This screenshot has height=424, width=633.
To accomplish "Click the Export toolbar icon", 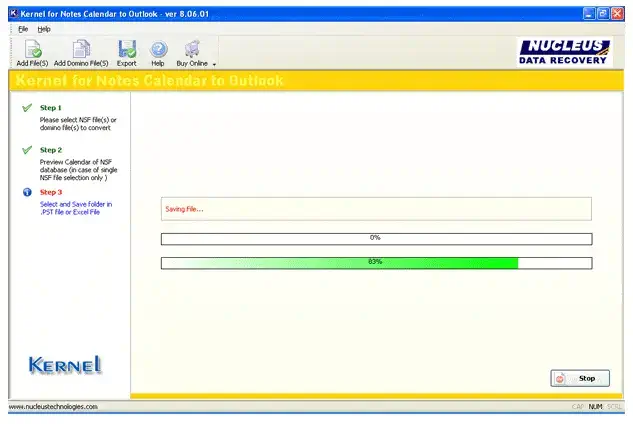I will click(x=127, y=49).
